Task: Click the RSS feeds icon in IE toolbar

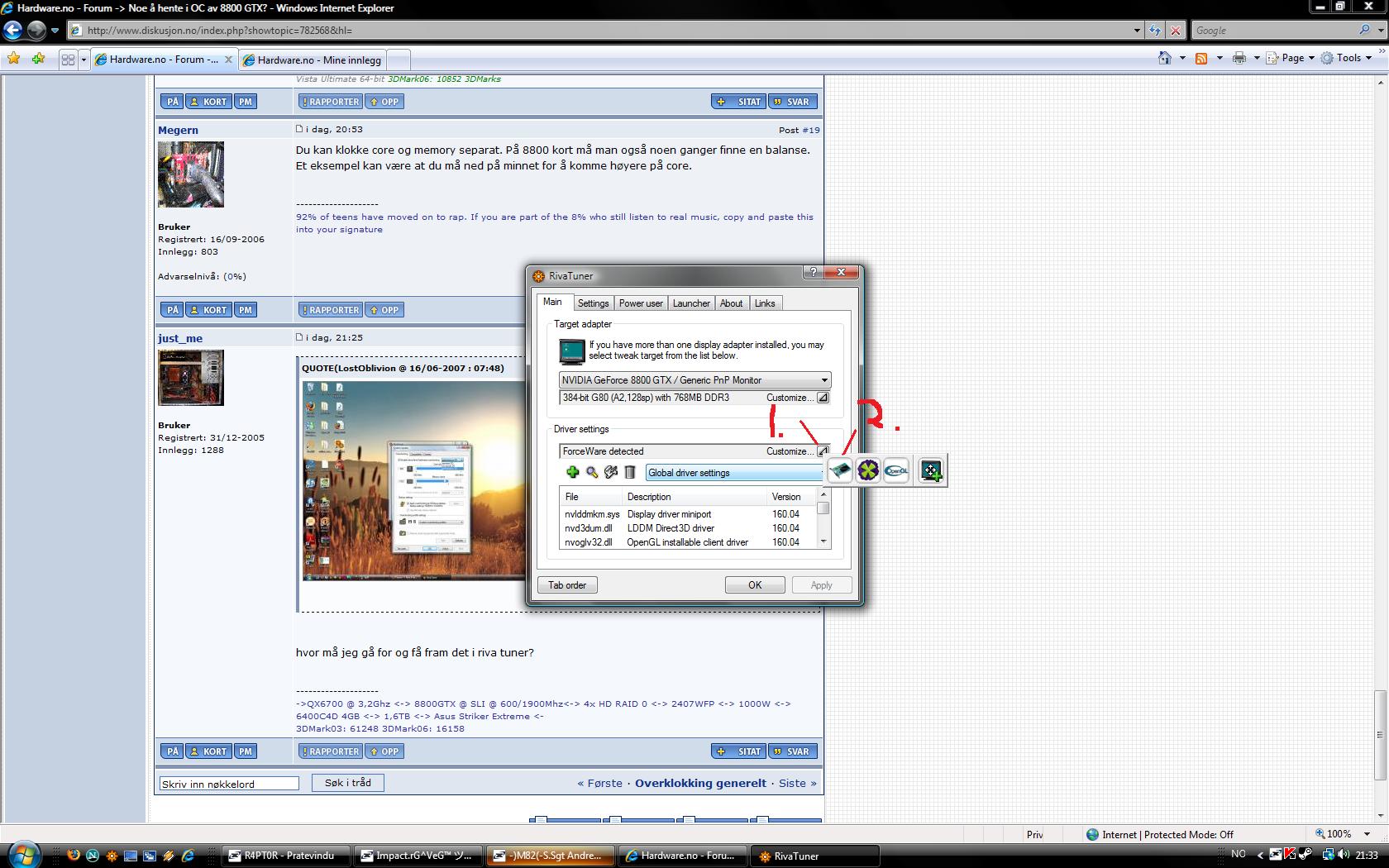Action: pos(1201,58)
